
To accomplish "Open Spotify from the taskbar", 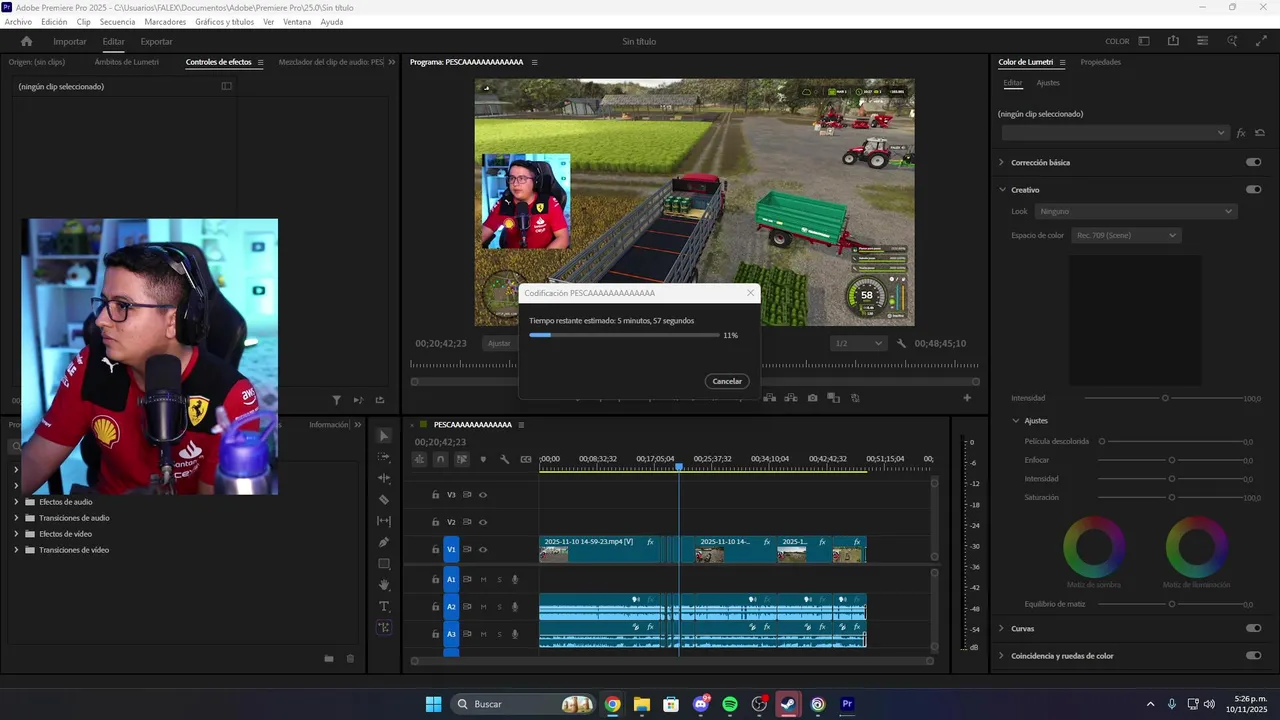I will click(x=730, y=704).
